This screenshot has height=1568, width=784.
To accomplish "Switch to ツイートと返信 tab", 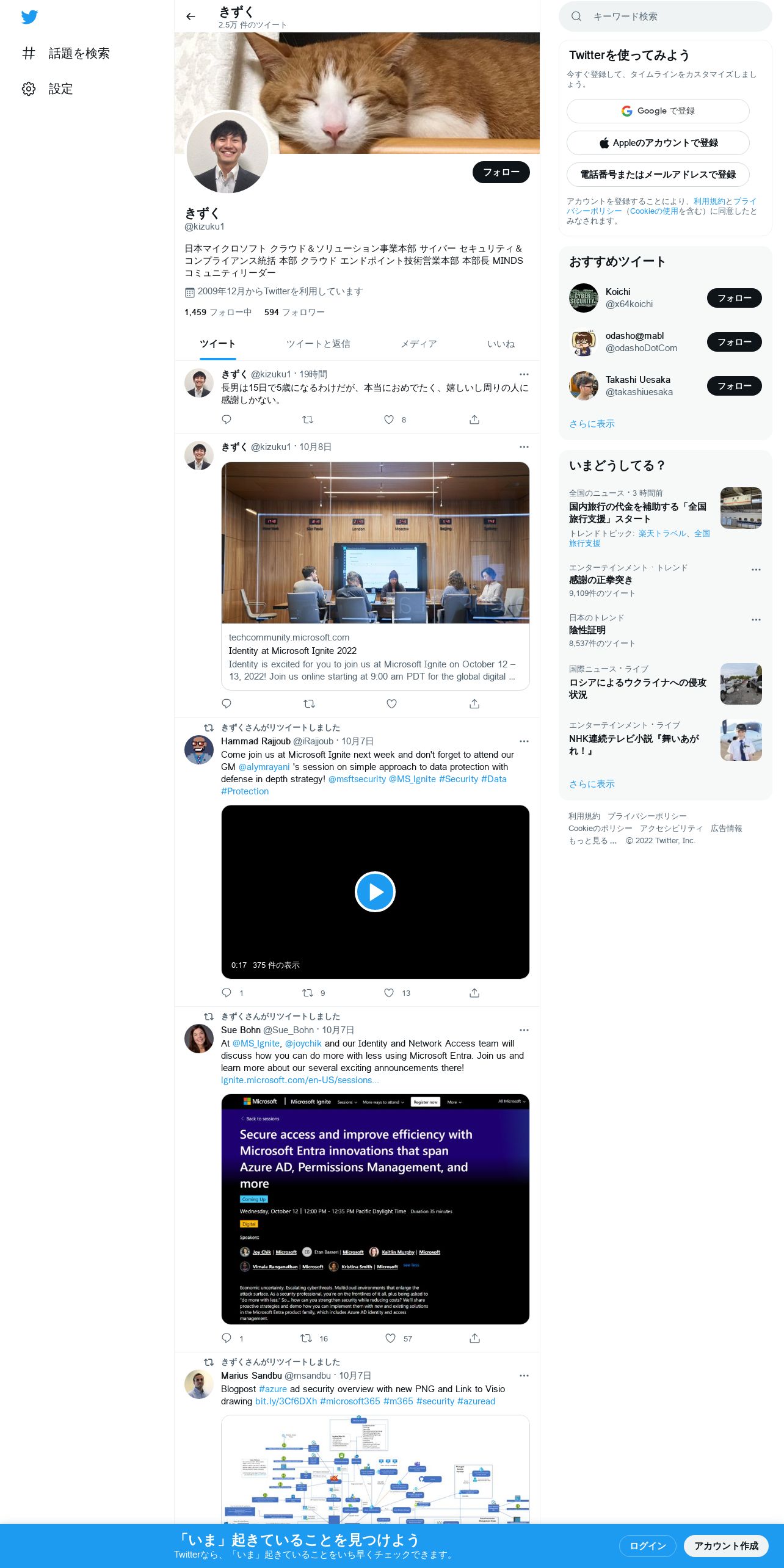I will coord(318,344).
